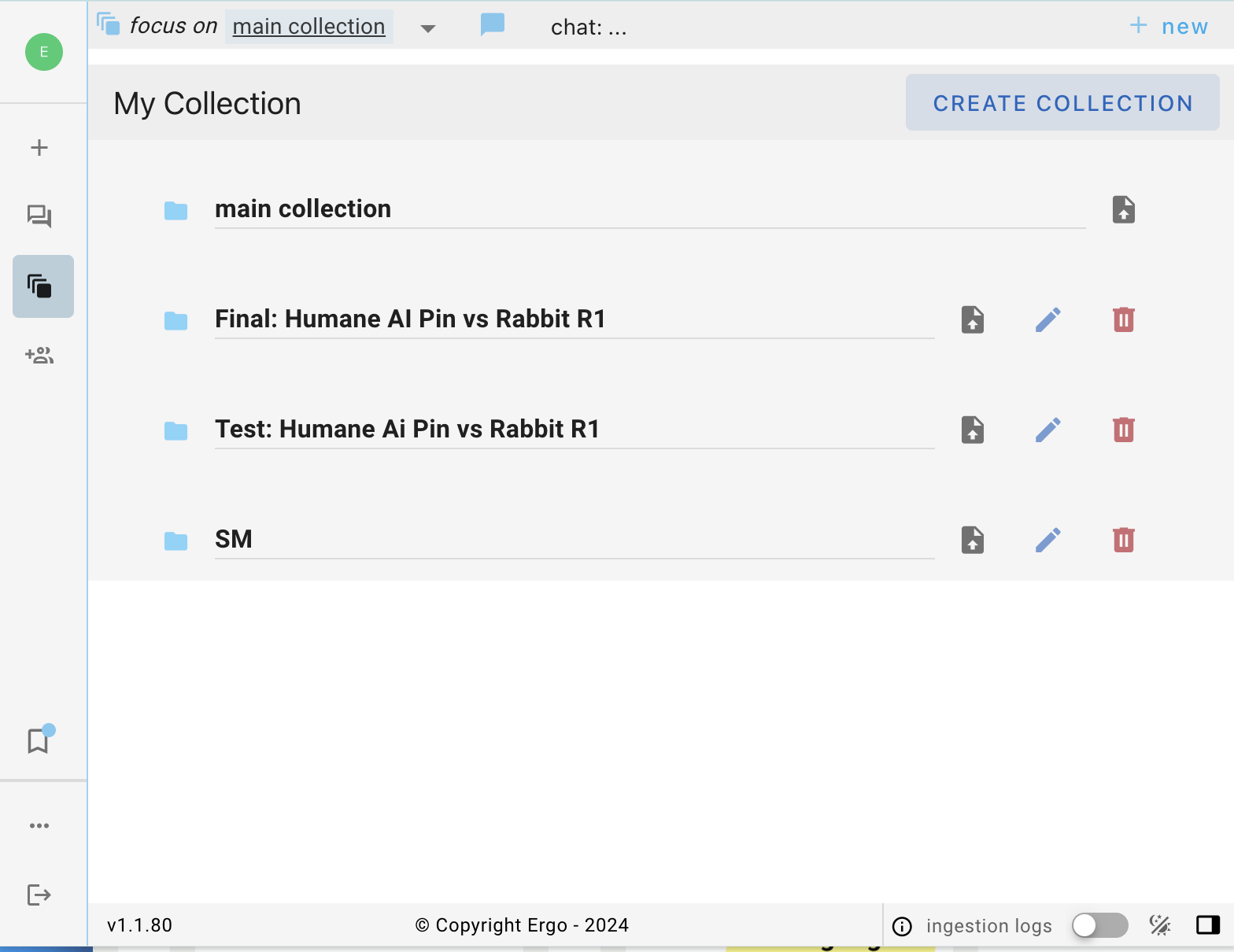Click the plus icon in the sidebar
Image resolution: width=1234 pixels, height=952 pixels.
click(x=39, y=147)
